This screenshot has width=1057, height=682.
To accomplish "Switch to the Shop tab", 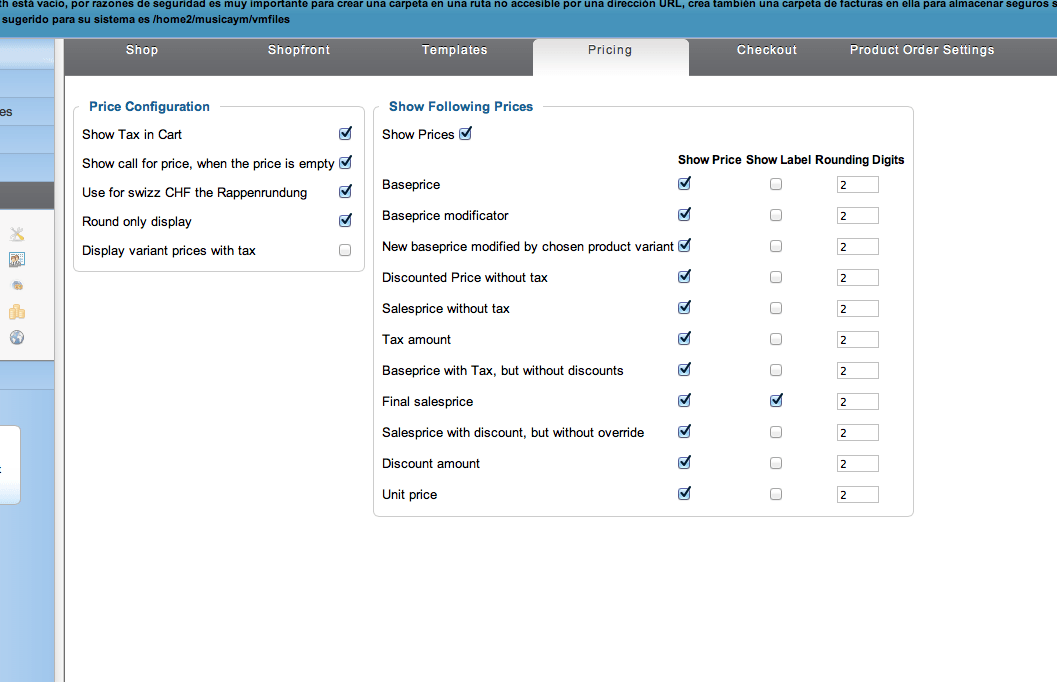I will click(142, 50).
